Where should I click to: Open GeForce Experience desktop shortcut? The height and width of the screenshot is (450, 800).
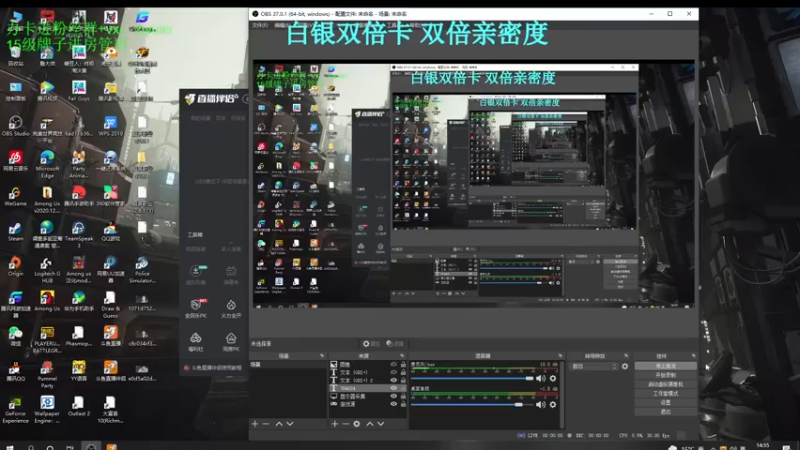click(15, 410)
